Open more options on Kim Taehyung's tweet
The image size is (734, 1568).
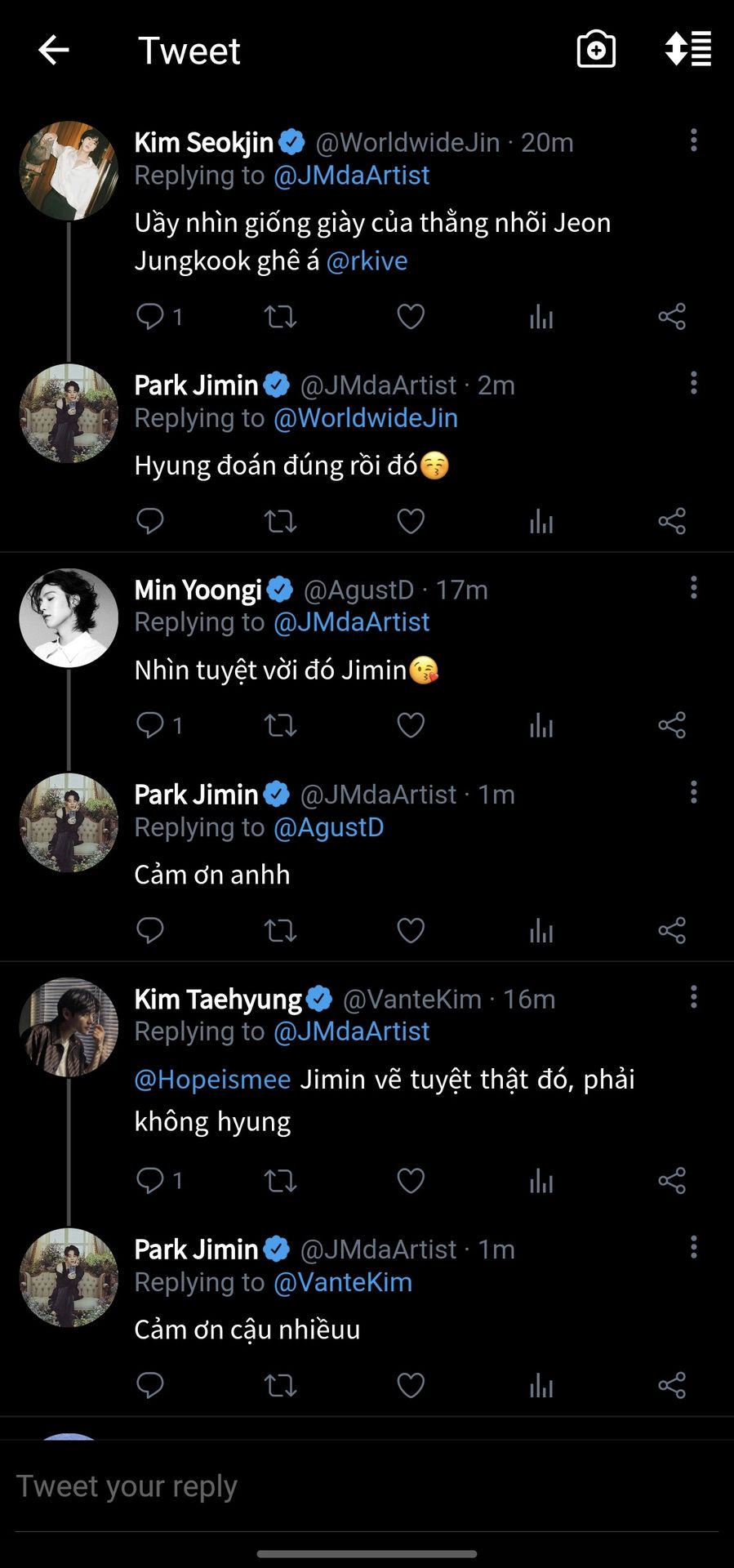(694, 997)
